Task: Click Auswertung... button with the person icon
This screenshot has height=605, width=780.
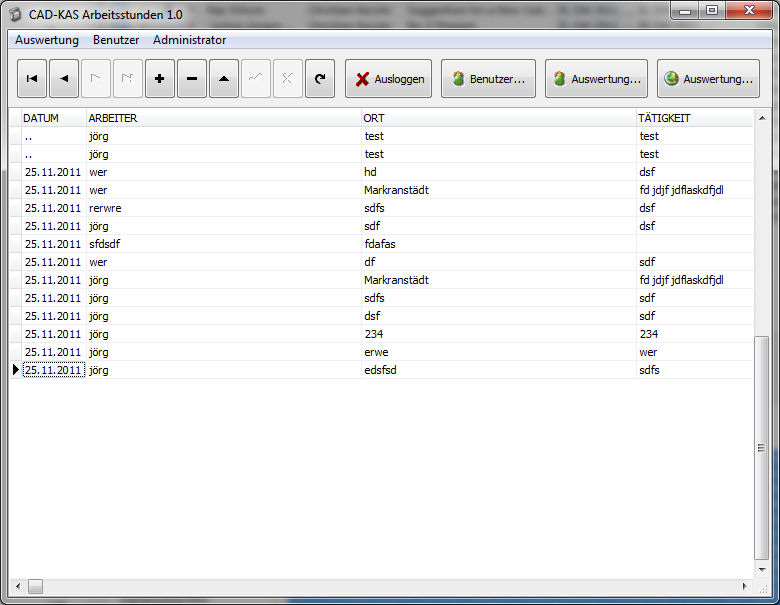Action: click(x=596, y=79)
